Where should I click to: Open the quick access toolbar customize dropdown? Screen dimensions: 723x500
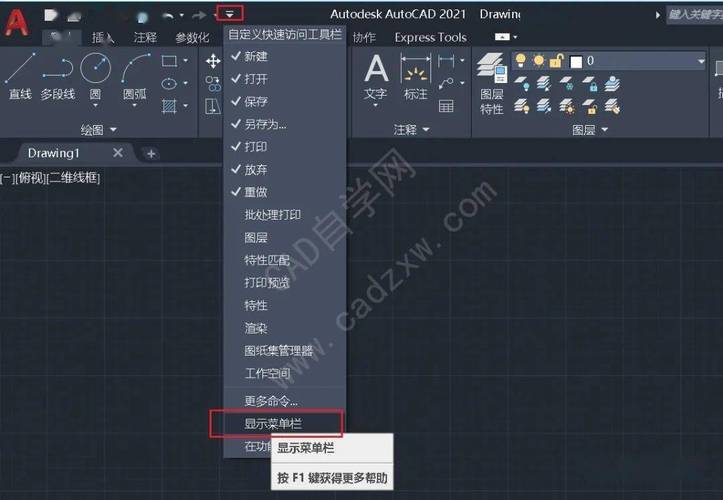[230, 14]
